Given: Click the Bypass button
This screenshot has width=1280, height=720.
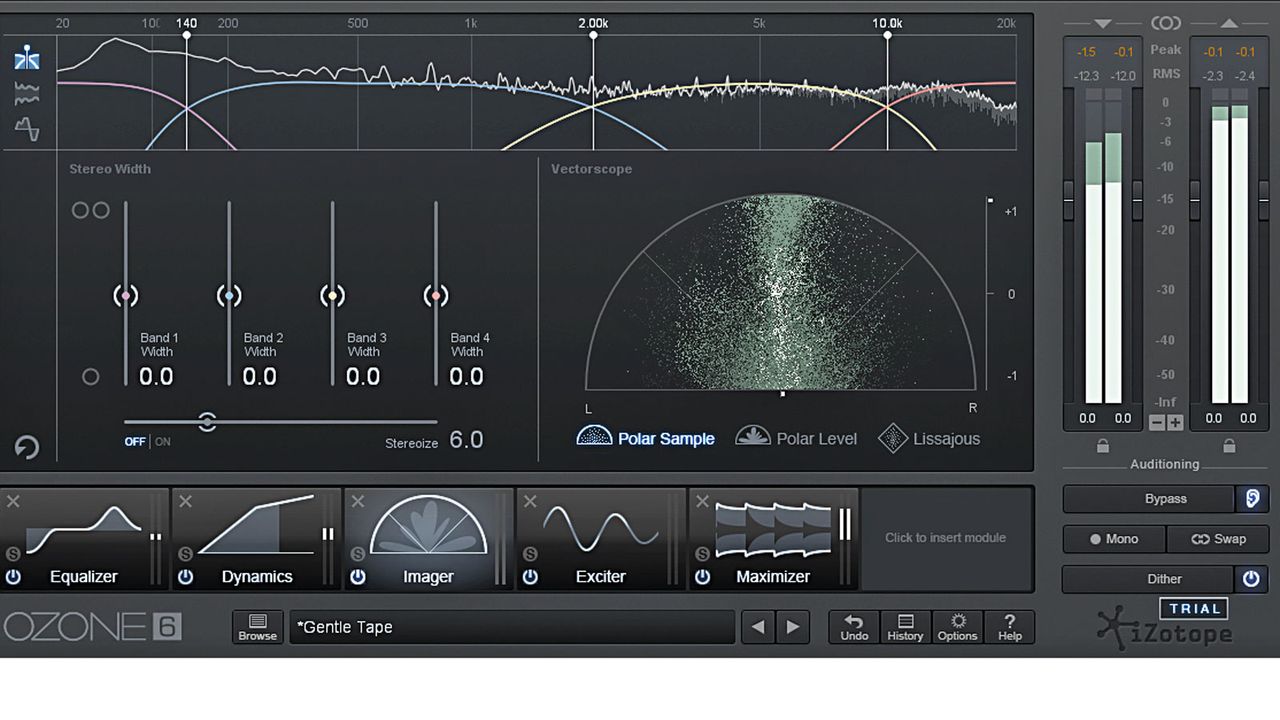Looking at the screenshot, I should pos(1149,498).
